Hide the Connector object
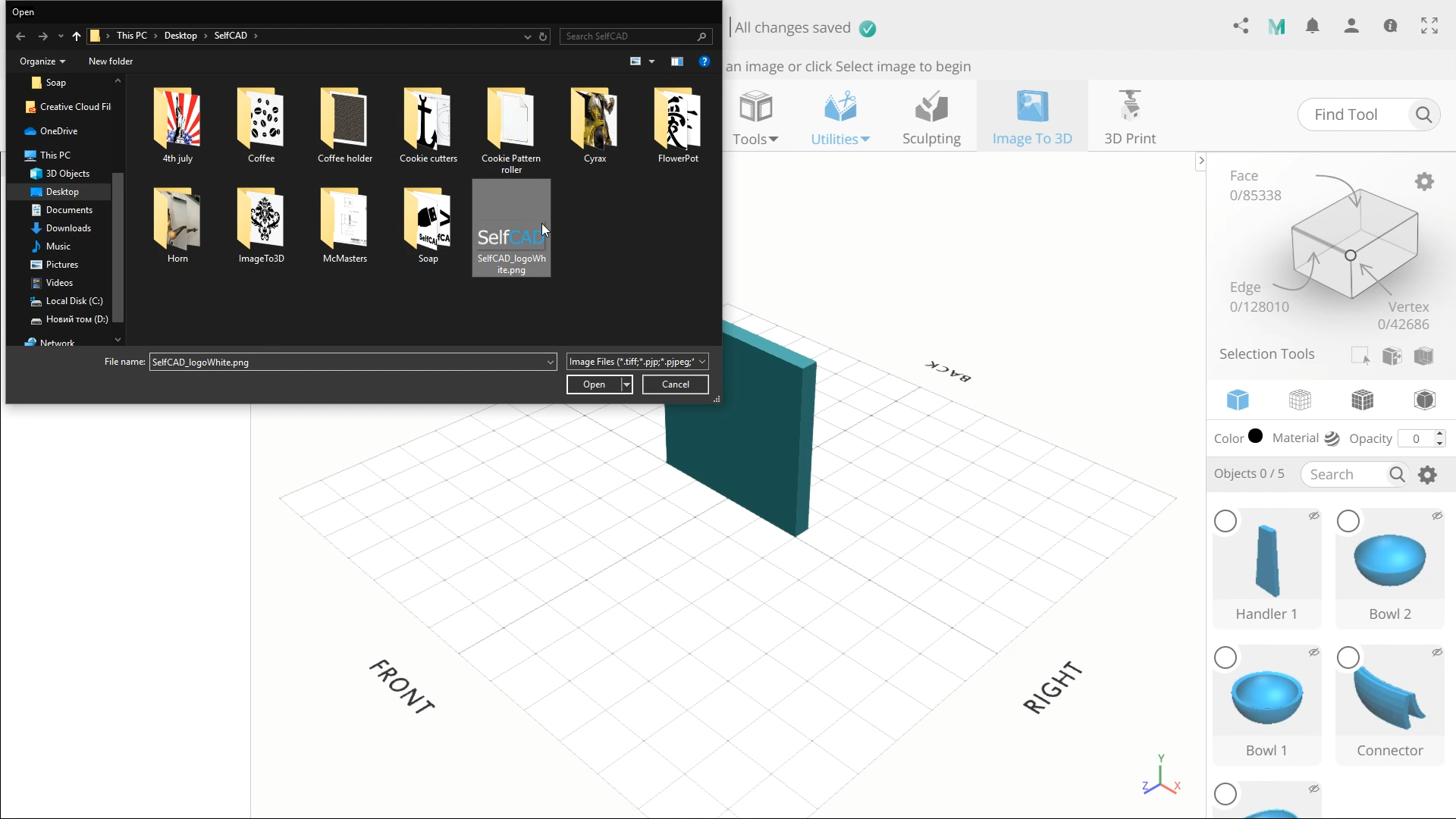Image resolution: width=1456 pixels, height=819 pixels. (x=1437, y=652)
